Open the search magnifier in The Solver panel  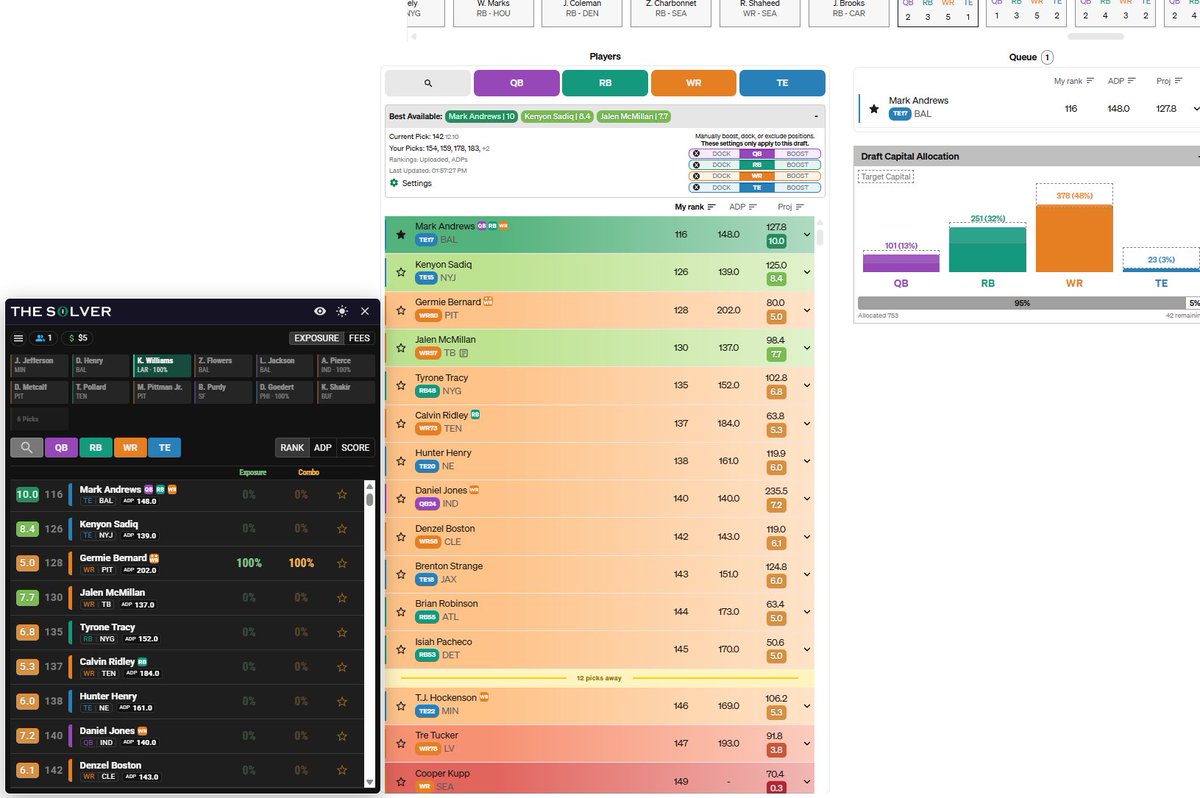[26, 448]
